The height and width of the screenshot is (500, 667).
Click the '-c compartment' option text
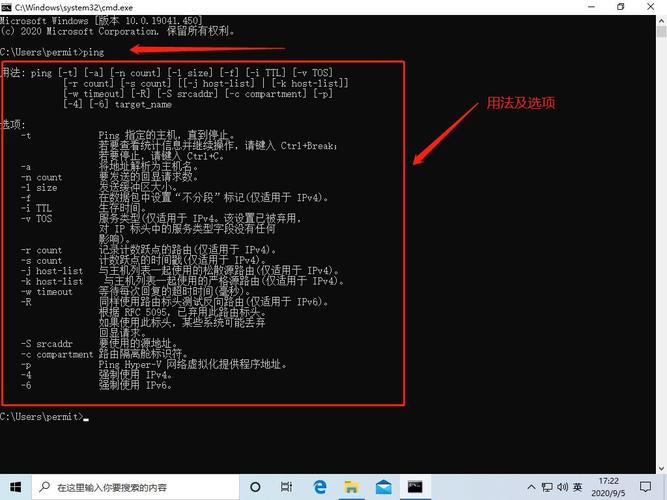tap(57, 354)
